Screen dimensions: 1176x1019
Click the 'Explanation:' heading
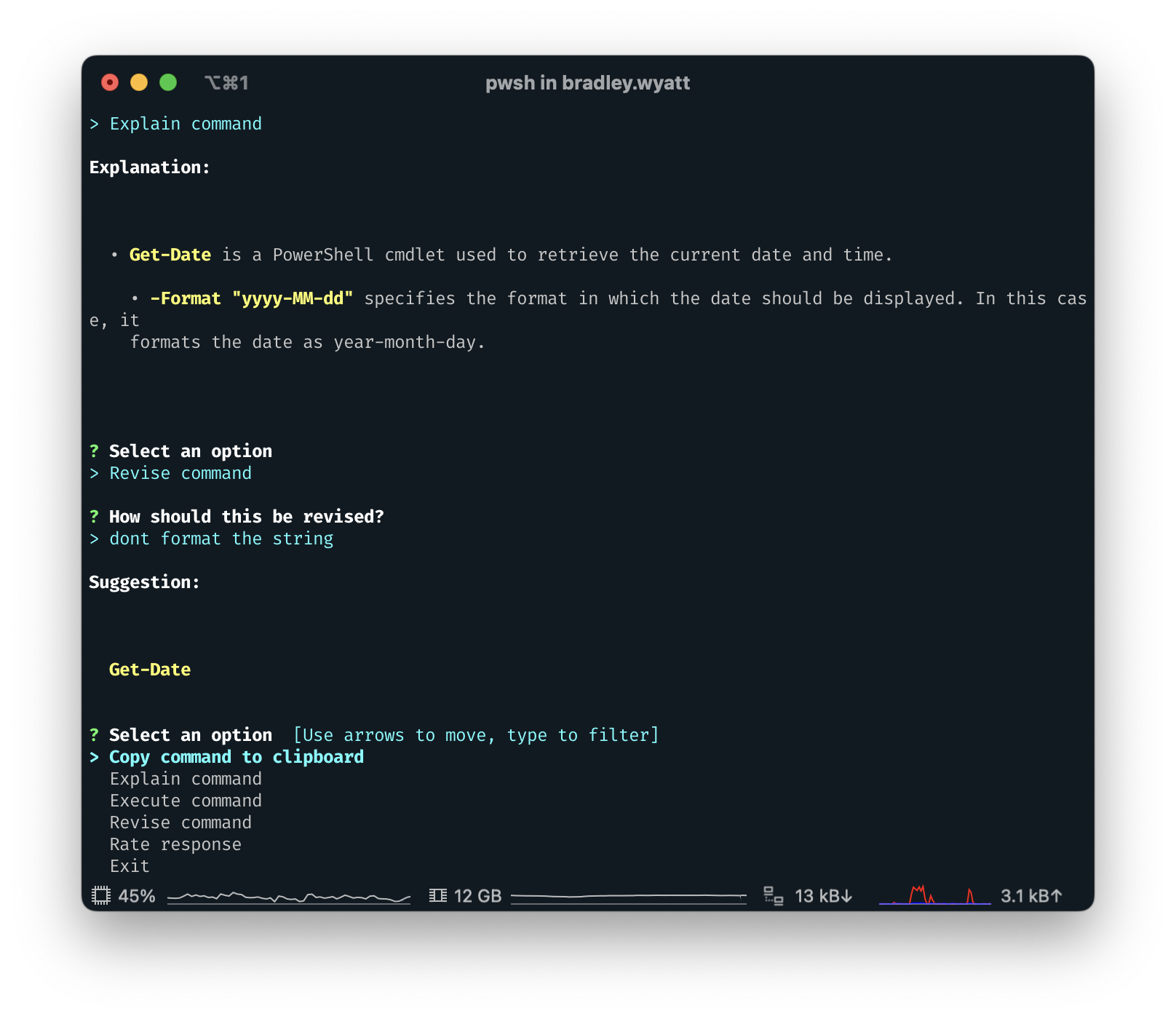150,167
